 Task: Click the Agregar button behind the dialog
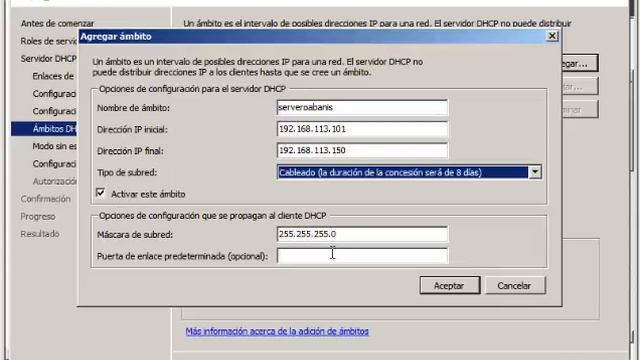pos(580,63)
